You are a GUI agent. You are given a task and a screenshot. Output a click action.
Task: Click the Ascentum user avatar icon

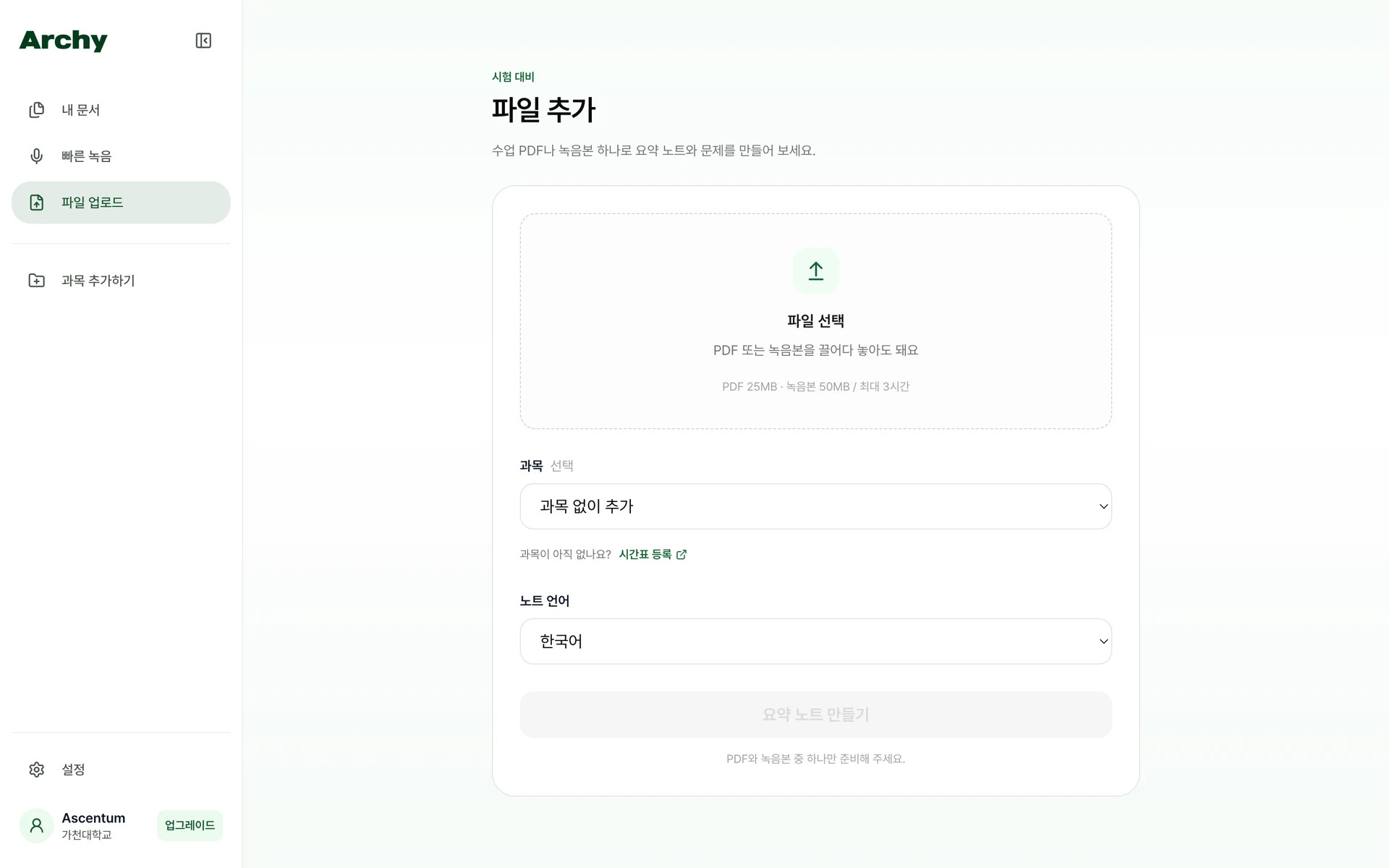(36, 825)
